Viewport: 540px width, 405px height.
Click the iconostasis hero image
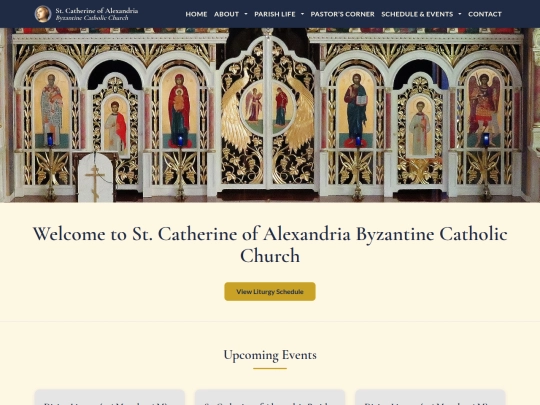click(x=270, y=115)
